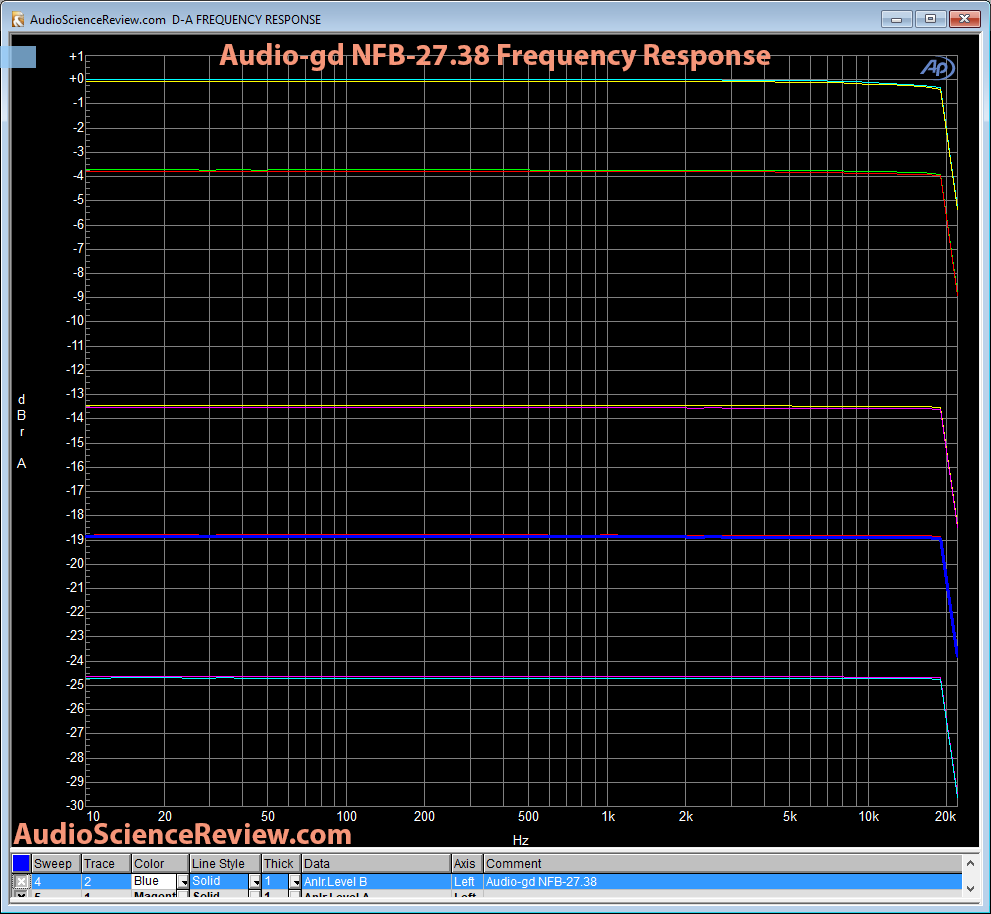Click the sweep number 4 cell

(56, 881)
